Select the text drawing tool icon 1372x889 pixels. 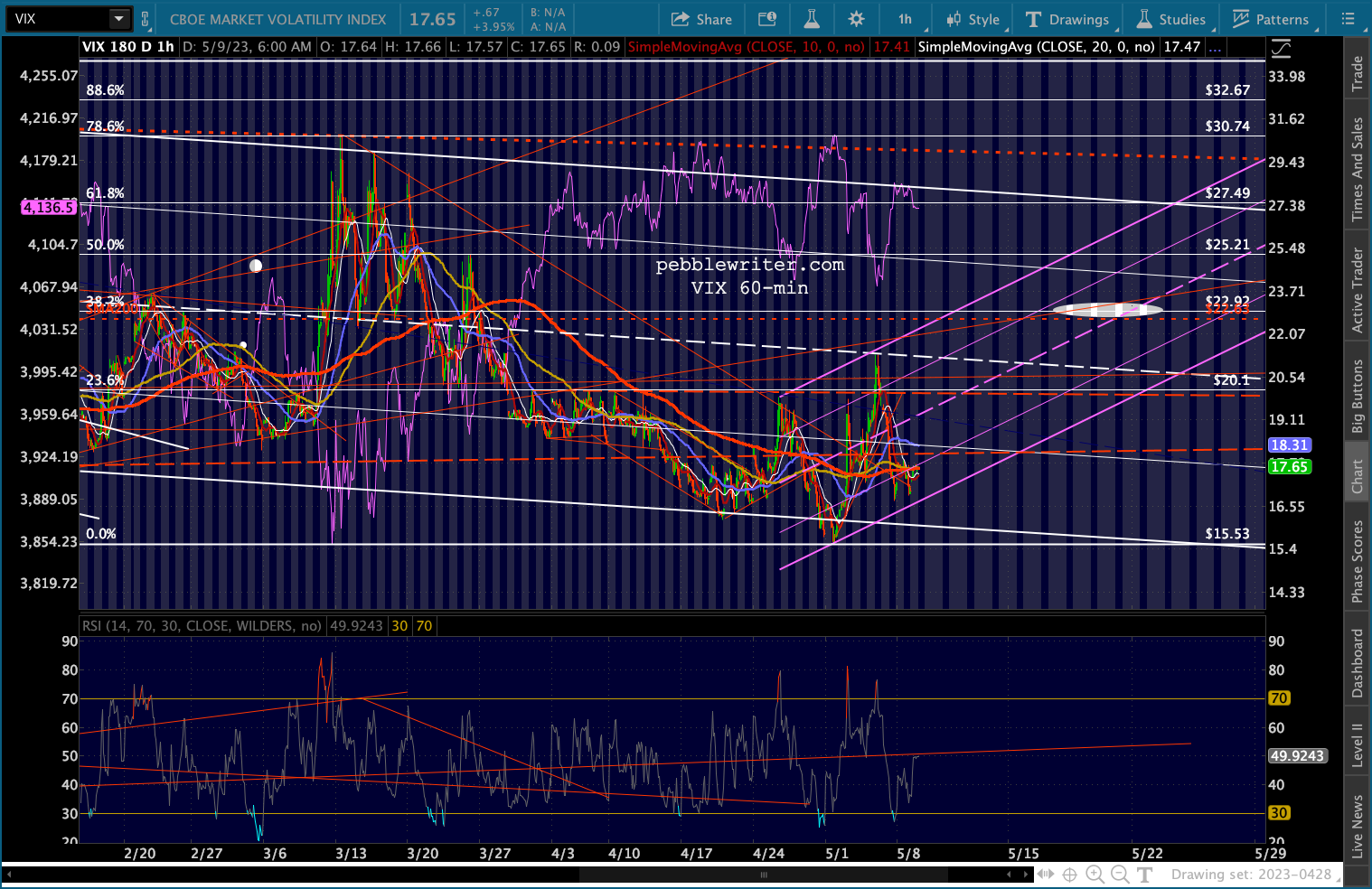[x=1145, y=874]
